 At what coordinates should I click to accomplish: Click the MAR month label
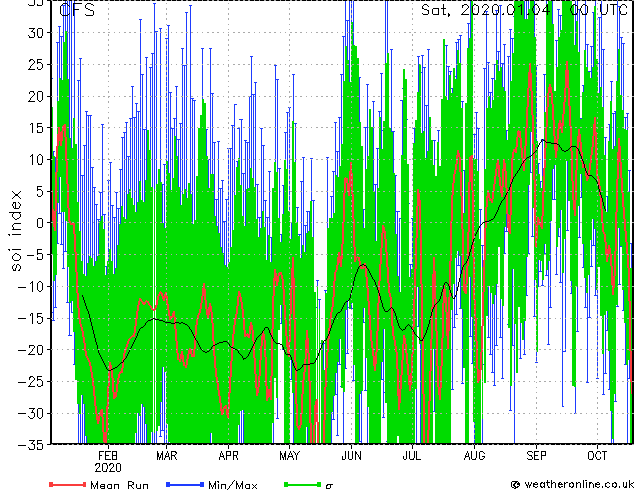[x=167, y=456]
